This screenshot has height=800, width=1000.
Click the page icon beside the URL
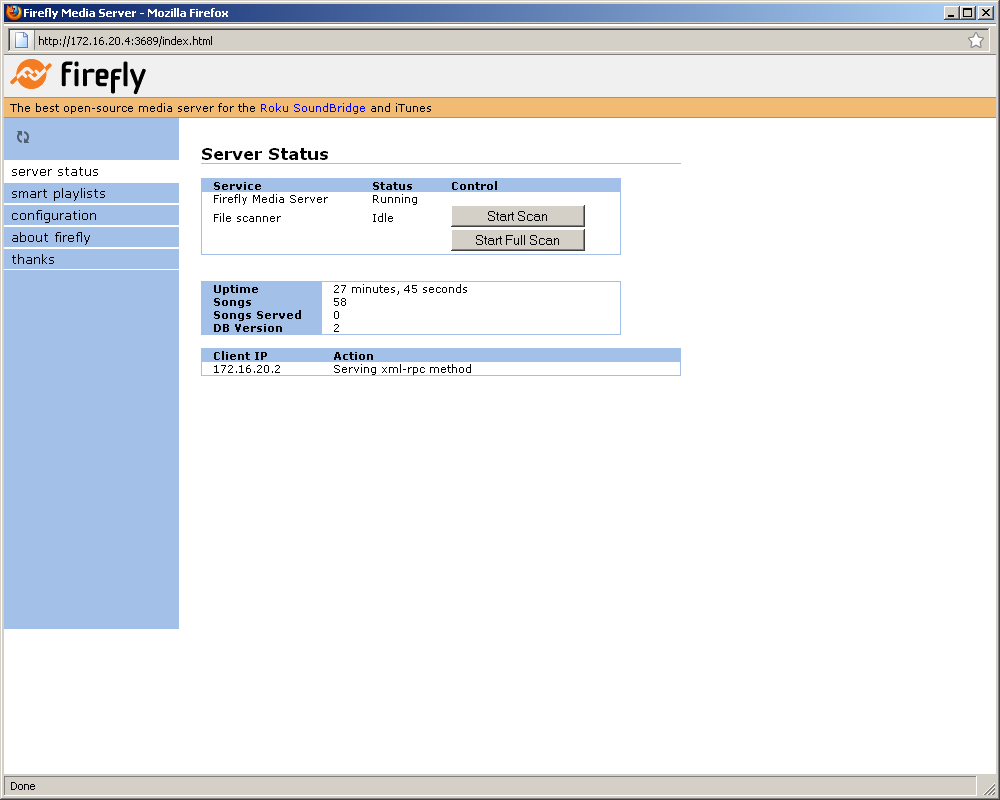(x=21, y=40)
